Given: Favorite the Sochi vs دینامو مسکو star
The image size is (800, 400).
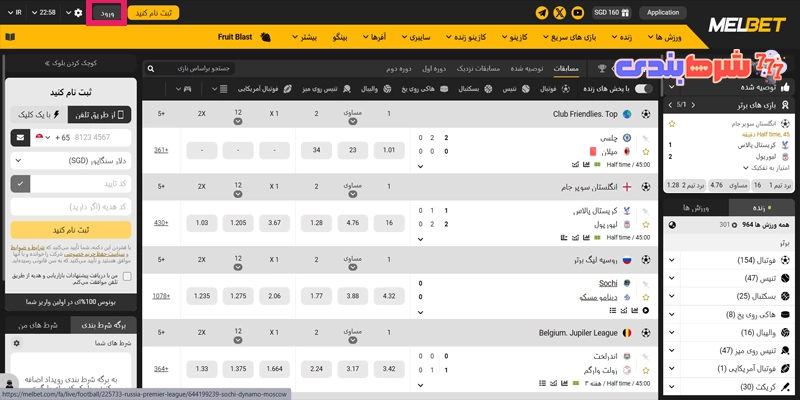Looking at the screenshot, I should [646, 297].
